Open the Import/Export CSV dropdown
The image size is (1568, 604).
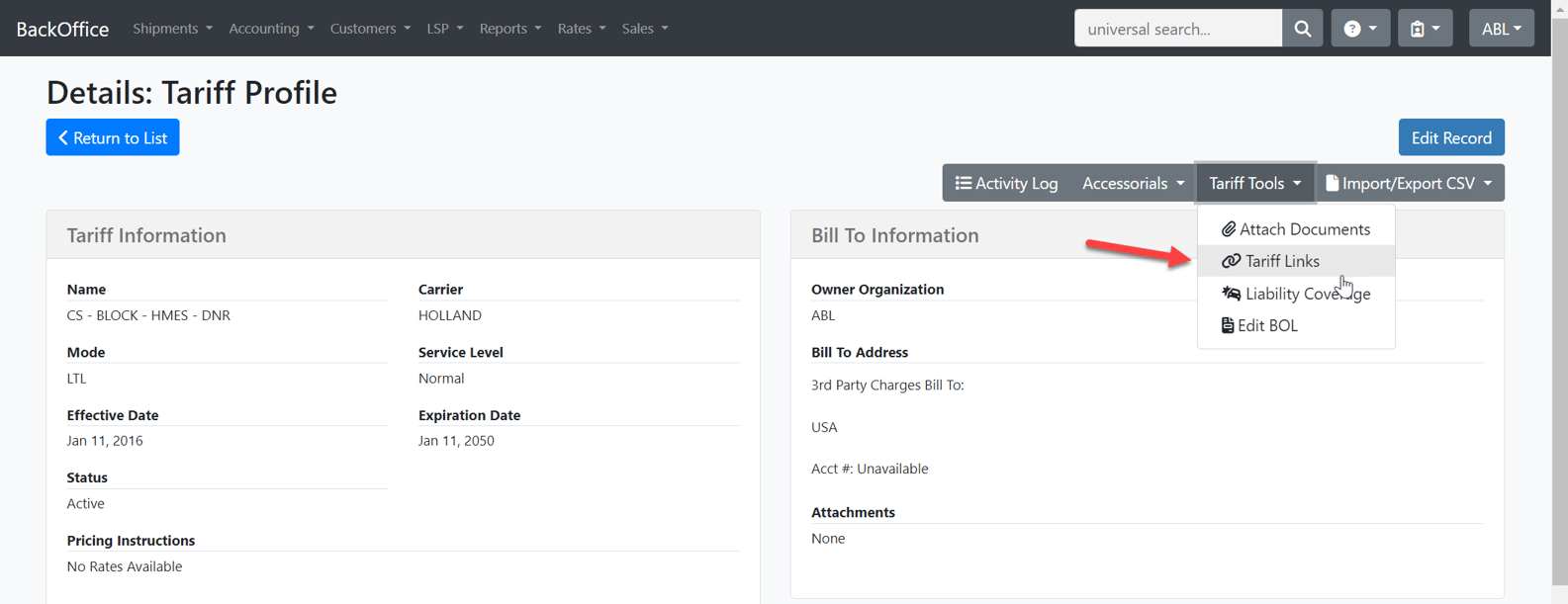1409,183
